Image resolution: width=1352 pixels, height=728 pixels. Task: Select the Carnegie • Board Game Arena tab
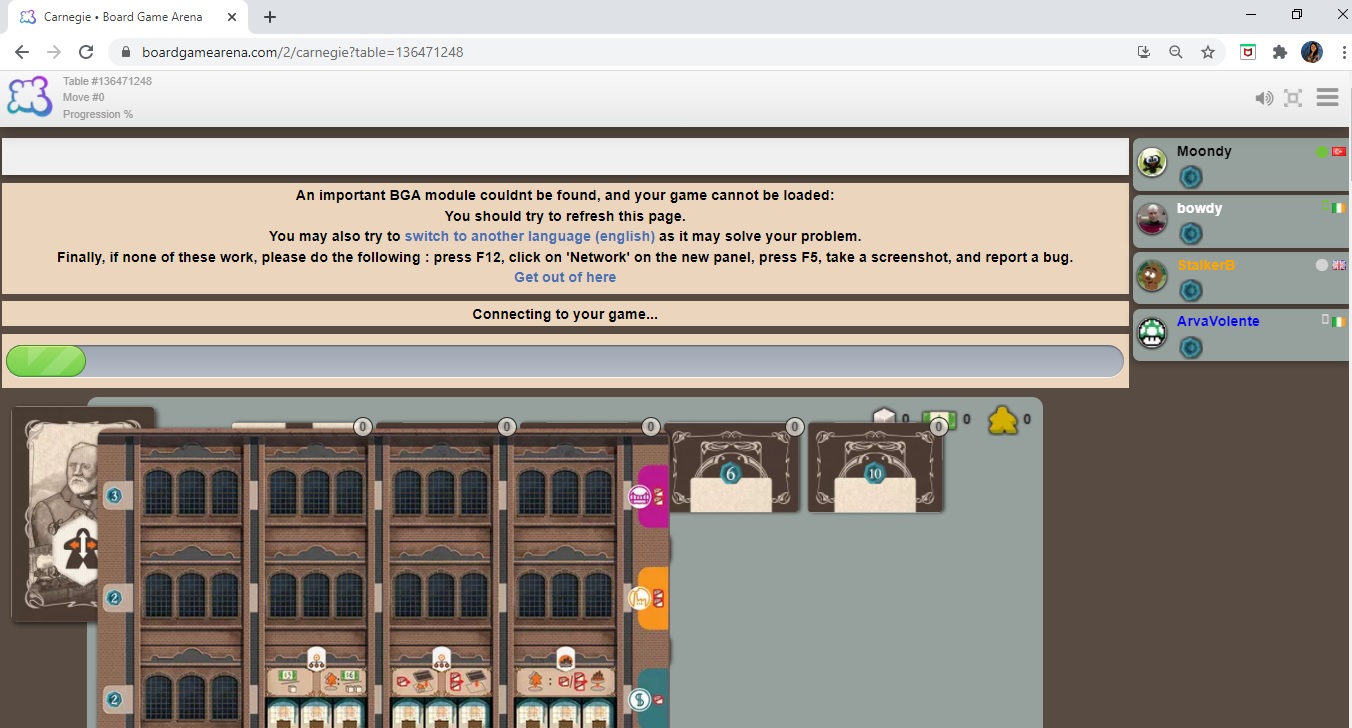click(130, 17)
